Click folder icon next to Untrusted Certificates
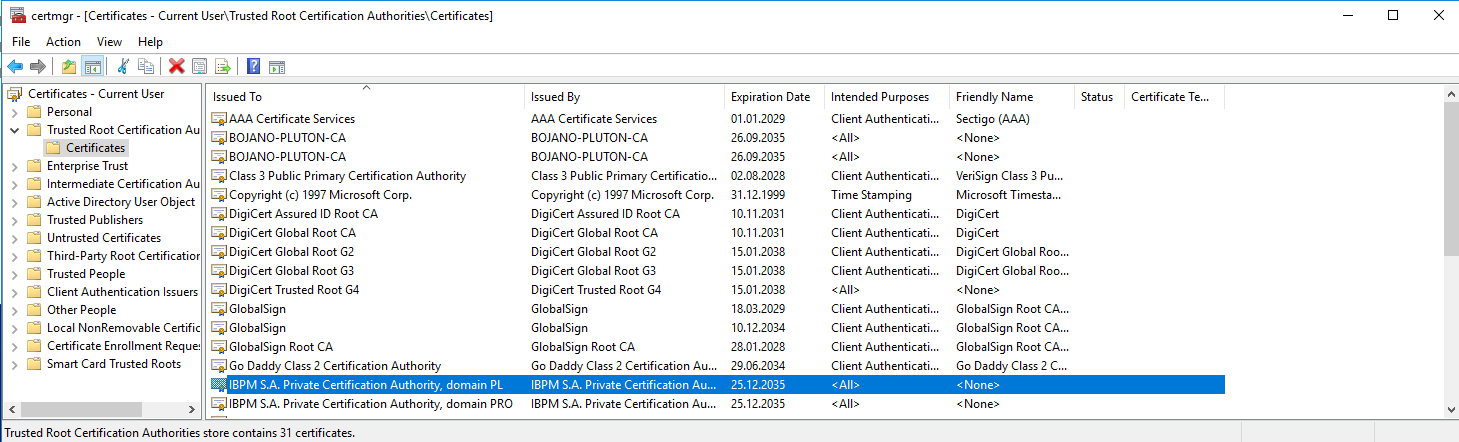The width and height of the screenshot is (1459, 442). 34,238
